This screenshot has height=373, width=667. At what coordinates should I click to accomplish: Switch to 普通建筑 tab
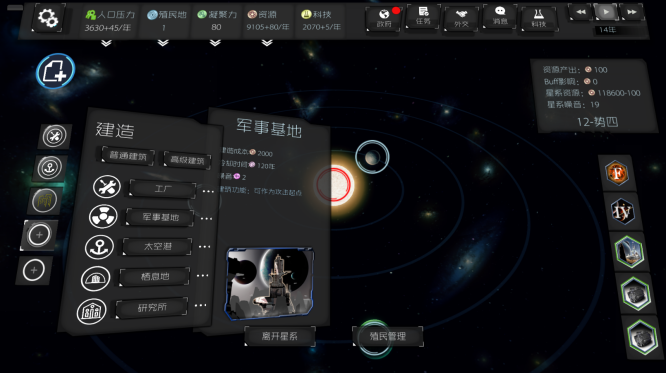tap(128, 156)
